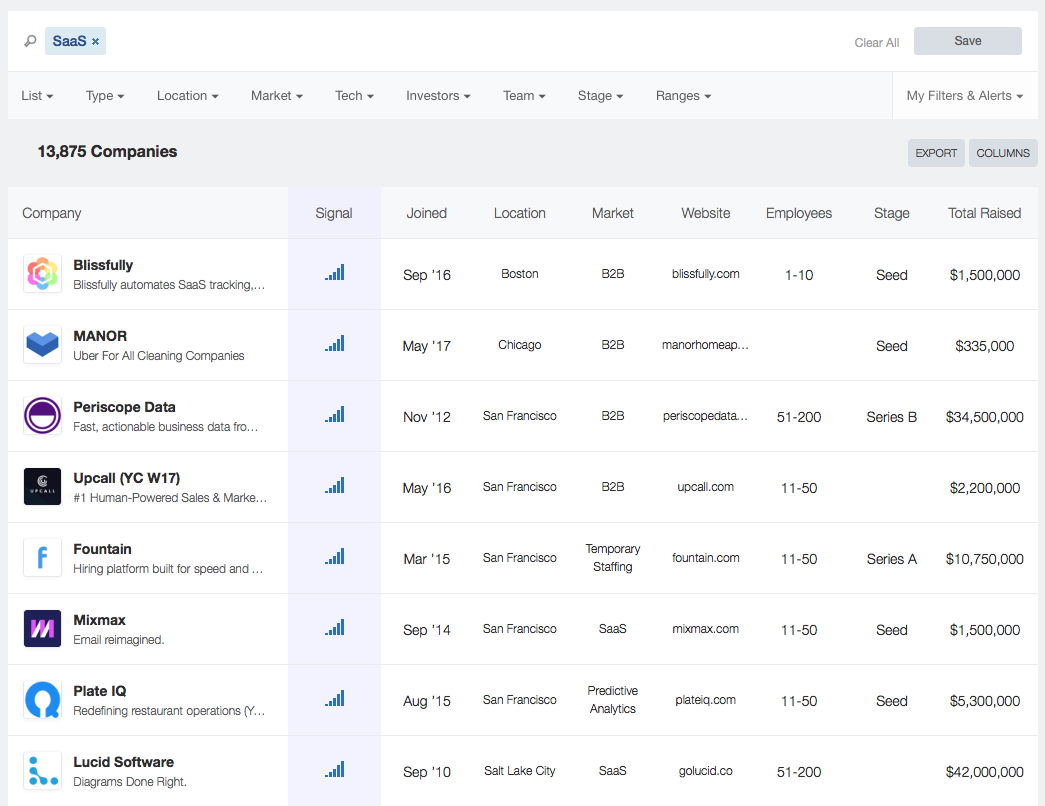Sort by Total Raised column header
Image resolution: width=1045 pixels, height=806 pixels.
click(x=984, y=213)
